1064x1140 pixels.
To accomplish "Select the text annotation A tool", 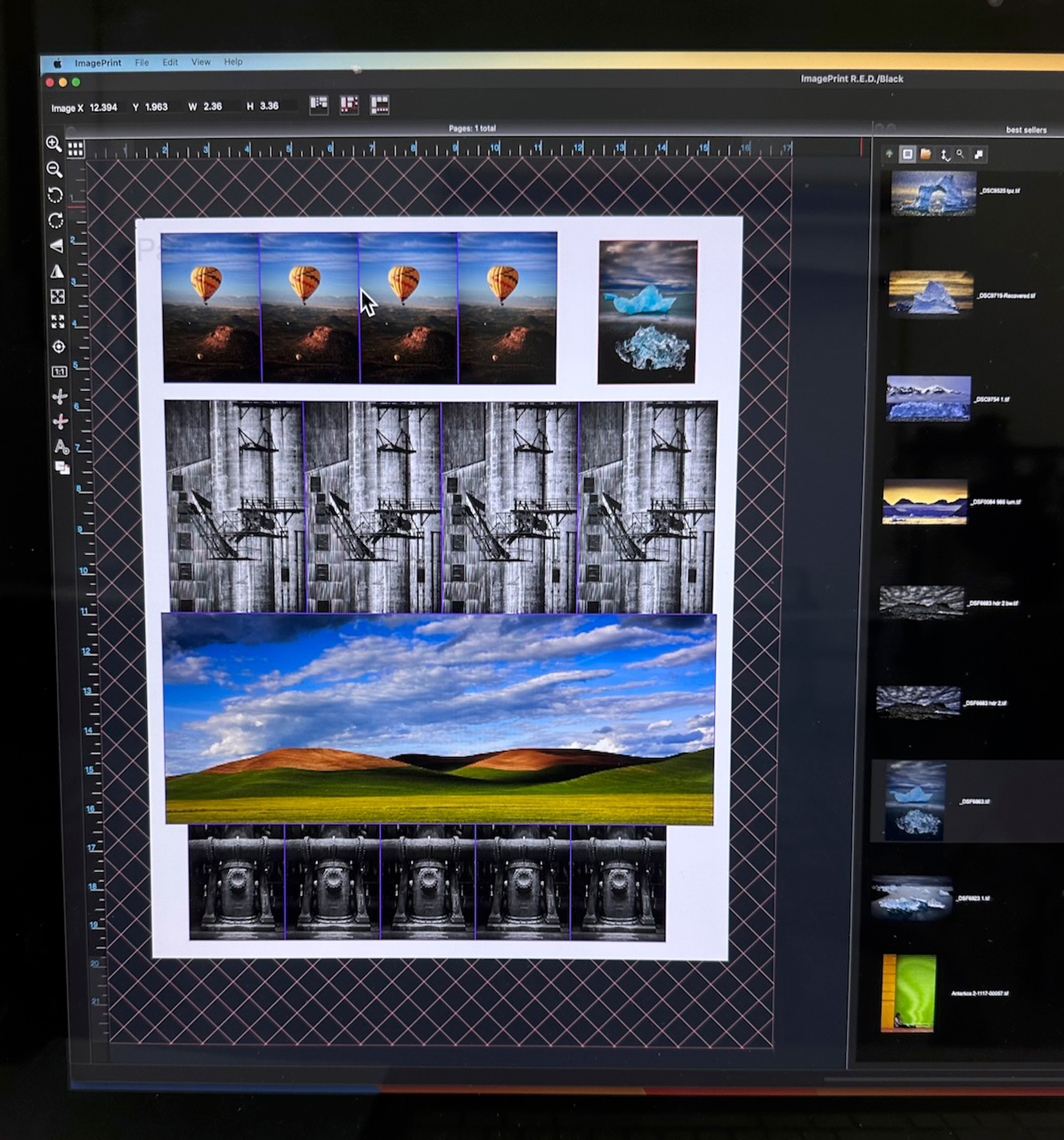I will (x=62, y=446).
